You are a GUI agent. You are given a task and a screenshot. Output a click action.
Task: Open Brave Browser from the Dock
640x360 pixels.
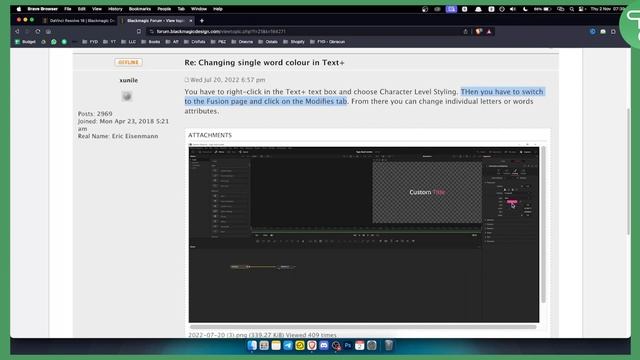(x=312, y=346)
